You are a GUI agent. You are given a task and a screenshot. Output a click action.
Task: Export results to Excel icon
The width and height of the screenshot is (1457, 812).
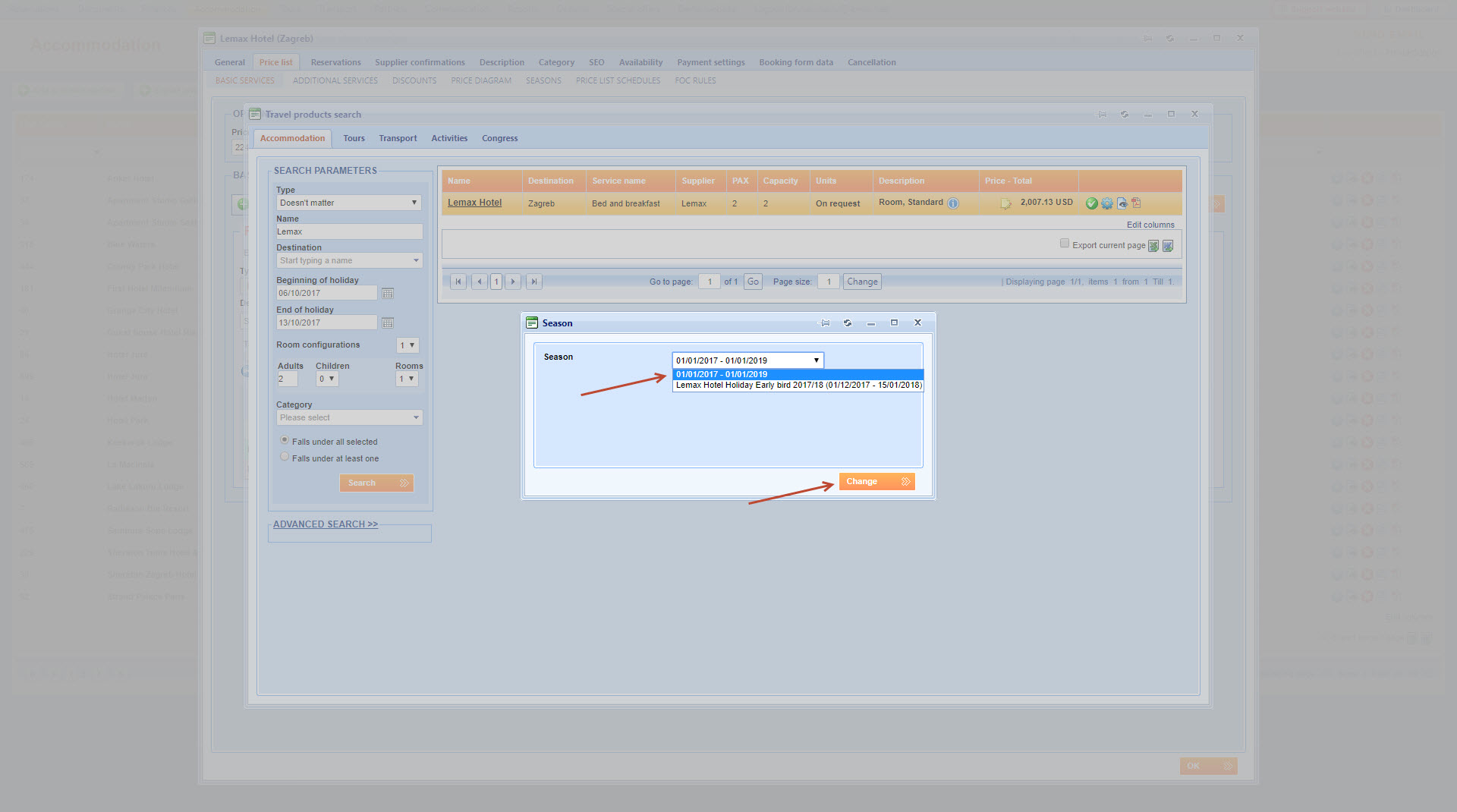coord(1153,246)
